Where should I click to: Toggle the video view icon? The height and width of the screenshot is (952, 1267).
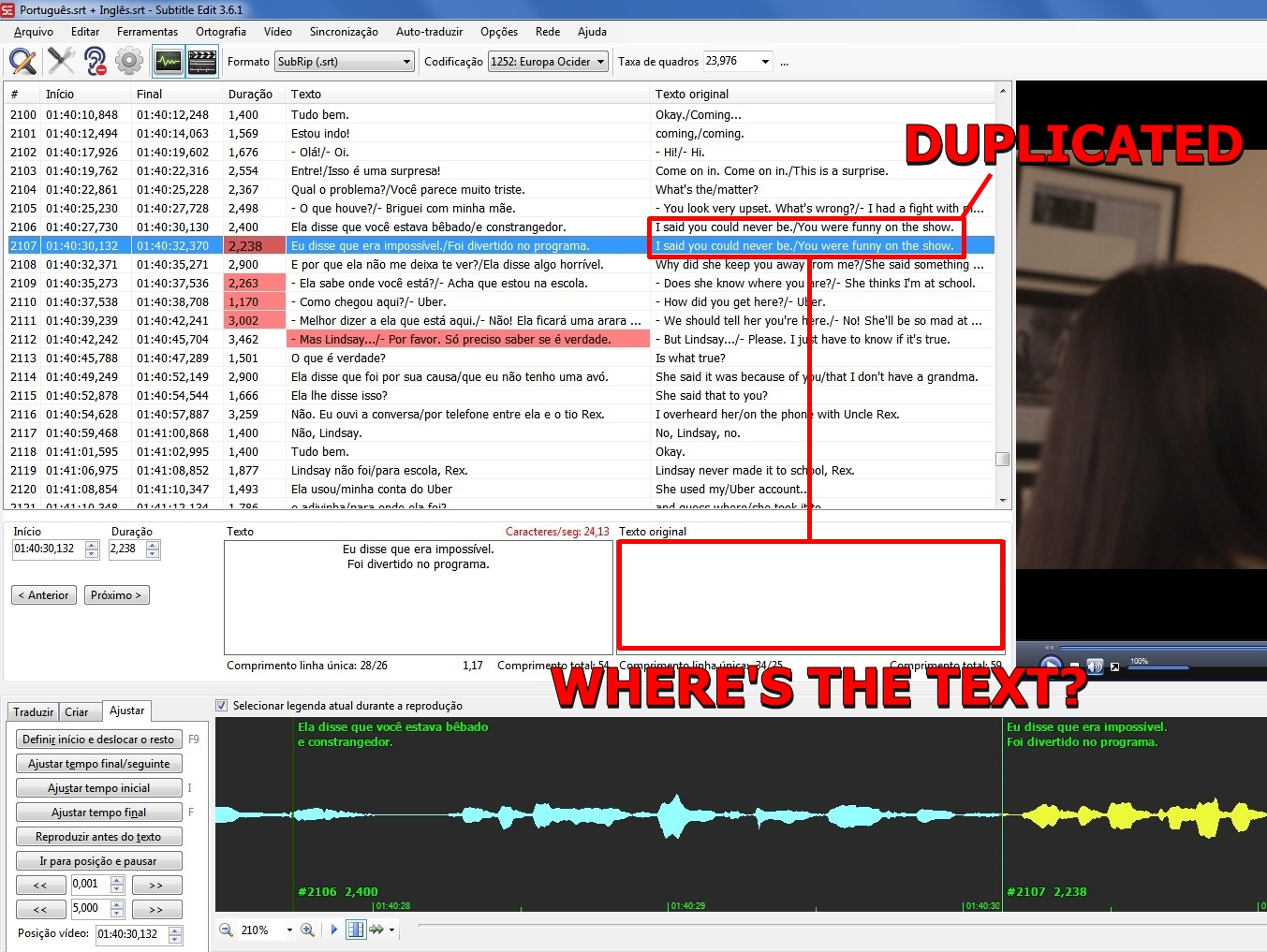pyautogui.click(x=201, y=61)
